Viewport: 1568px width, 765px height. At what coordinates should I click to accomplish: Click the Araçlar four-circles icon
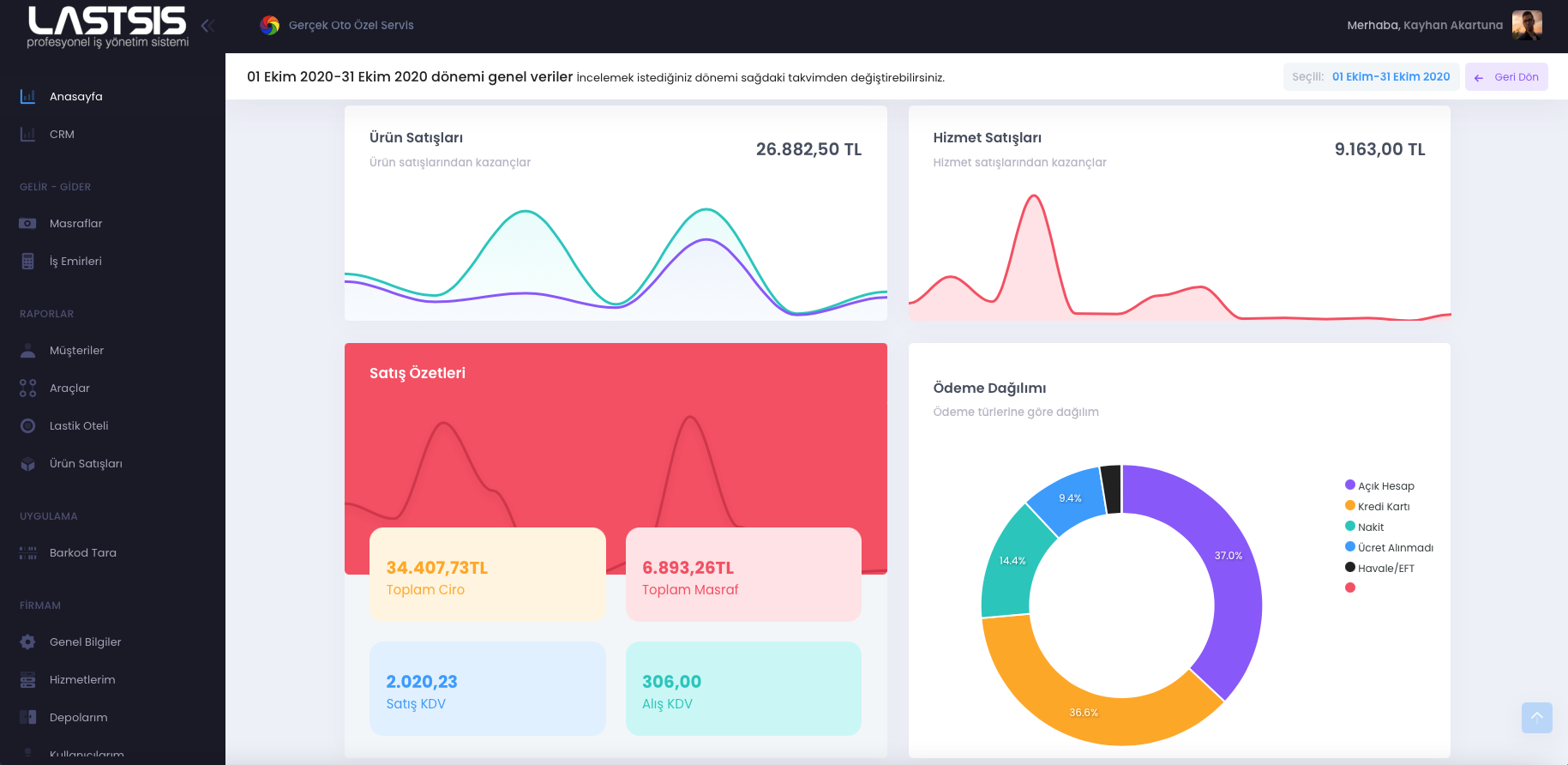[x=27, y=388]
